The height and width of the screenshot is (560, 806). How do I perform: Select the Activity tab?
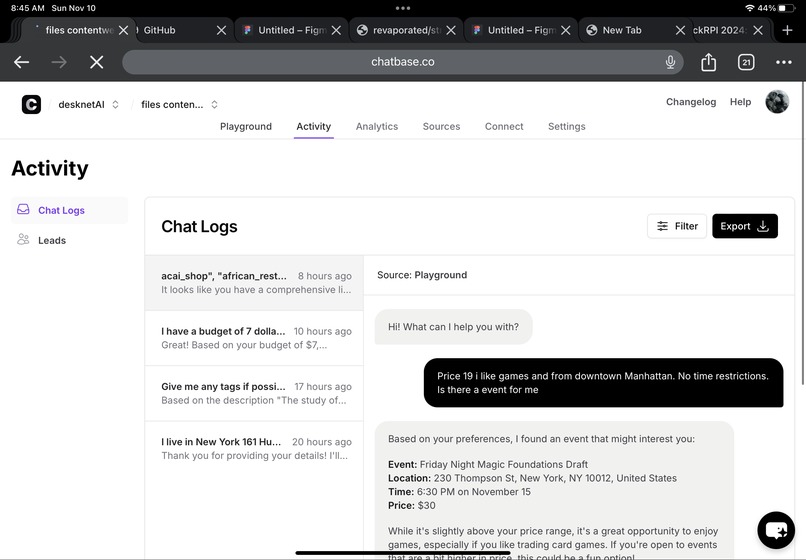(314, 127)
